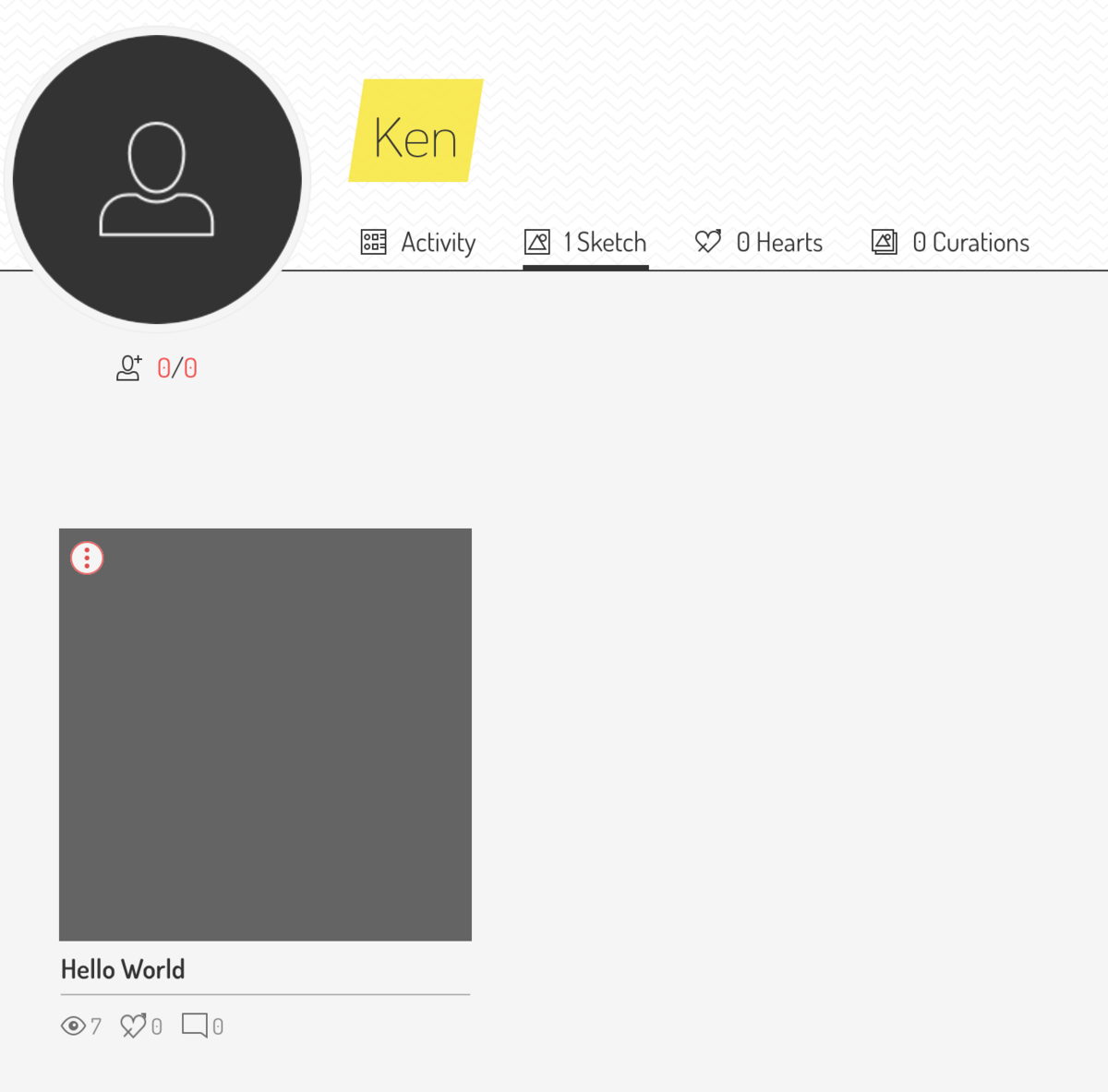This screenshot has height=1092, width=1108.
Task: Click the add-follower person icon under the avatar
Action: point(127,366)
